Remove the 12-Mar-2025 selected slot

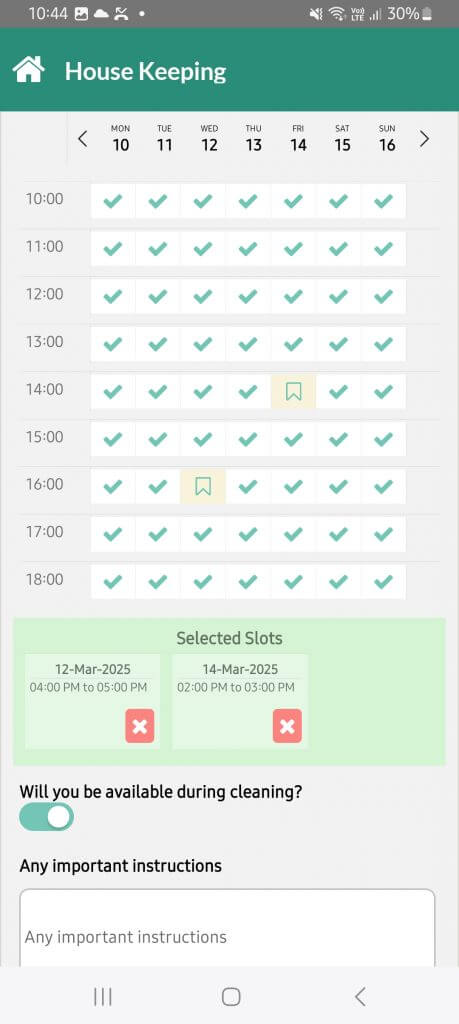click(x=140, y=726)
